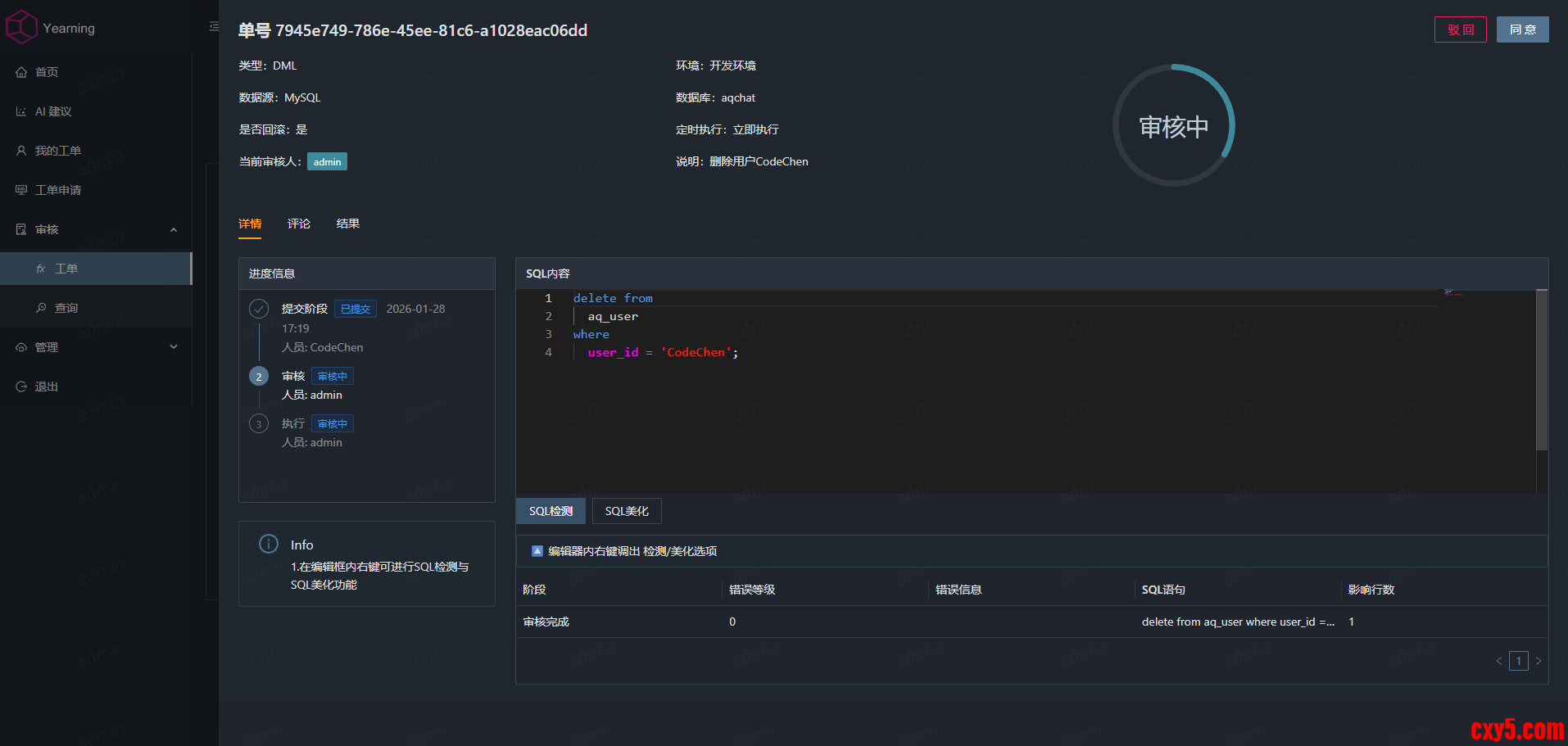The height and width of the screenshot is (746, 1568).
Task: Click the 退出 logout icon
Action: pos(21,387)
